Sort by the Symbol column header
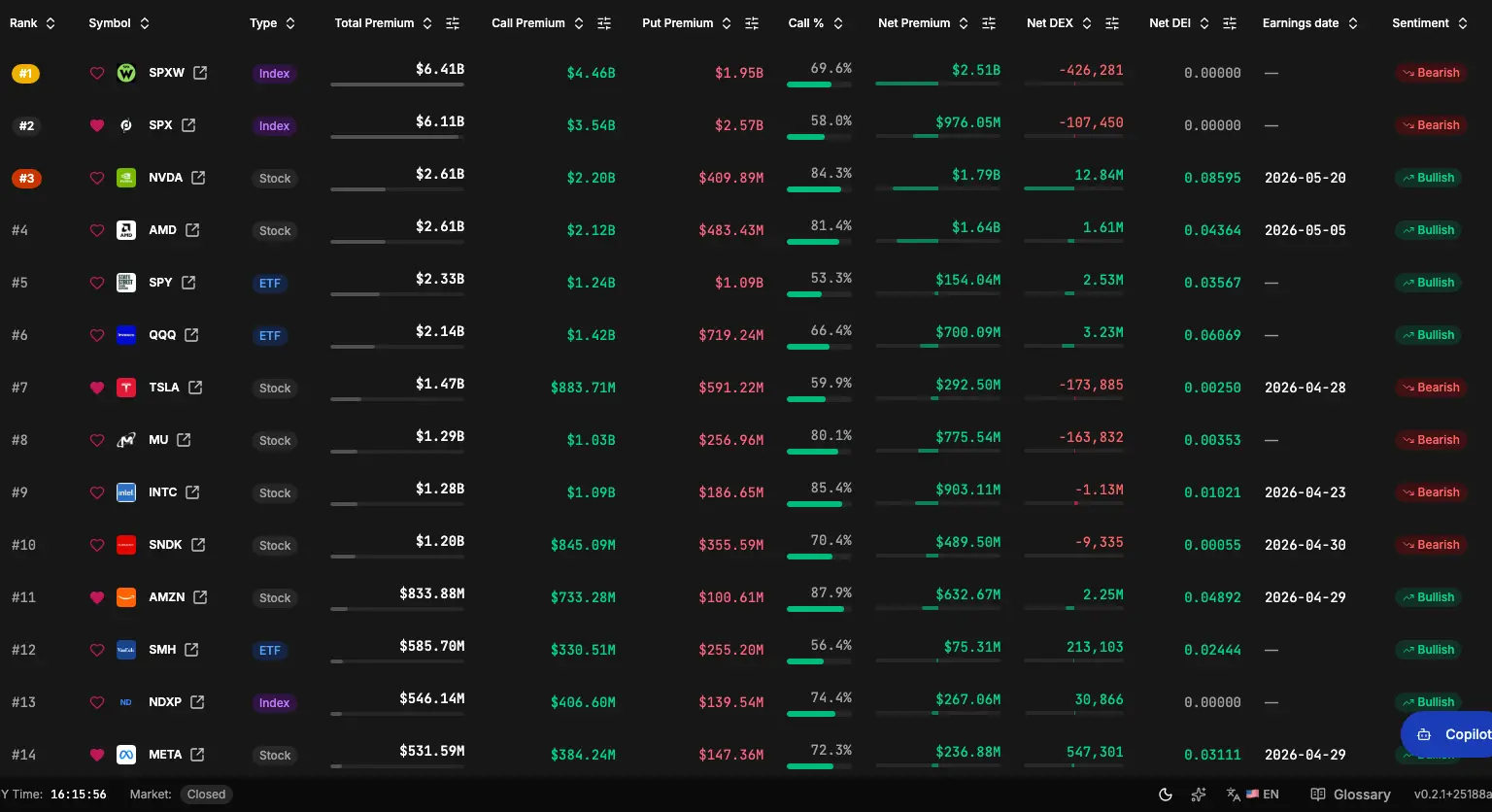 (x=119, y=23)
